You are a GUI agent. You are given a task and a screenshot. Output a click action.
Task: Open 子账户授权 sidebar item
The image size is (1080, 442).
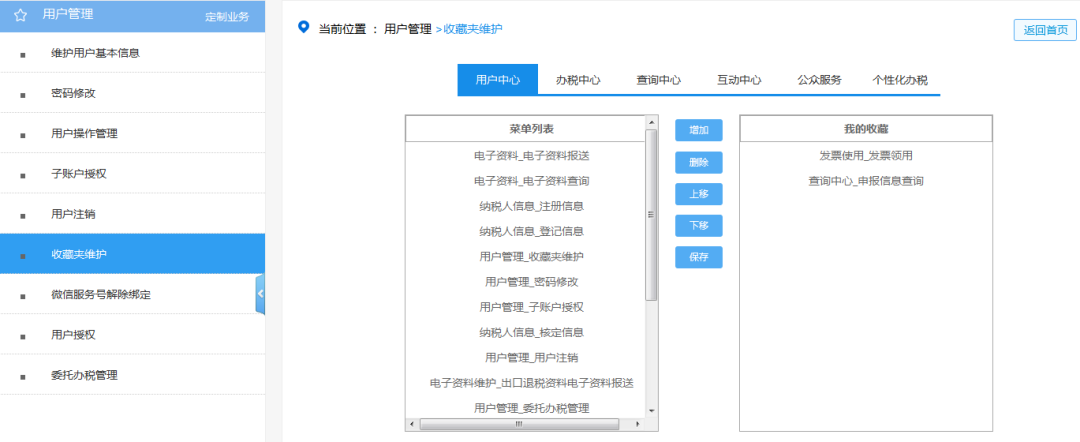pos(132,173)
